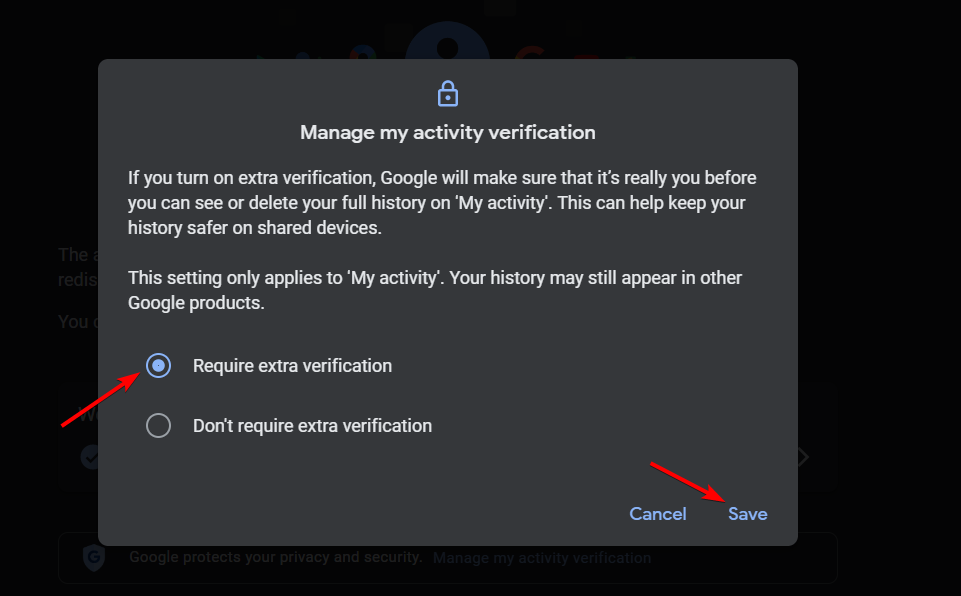The width and height of the screenshot is (961, 596).
Task: Click the "Manage my activity verification" dialog heading
Action: point(448,132)
